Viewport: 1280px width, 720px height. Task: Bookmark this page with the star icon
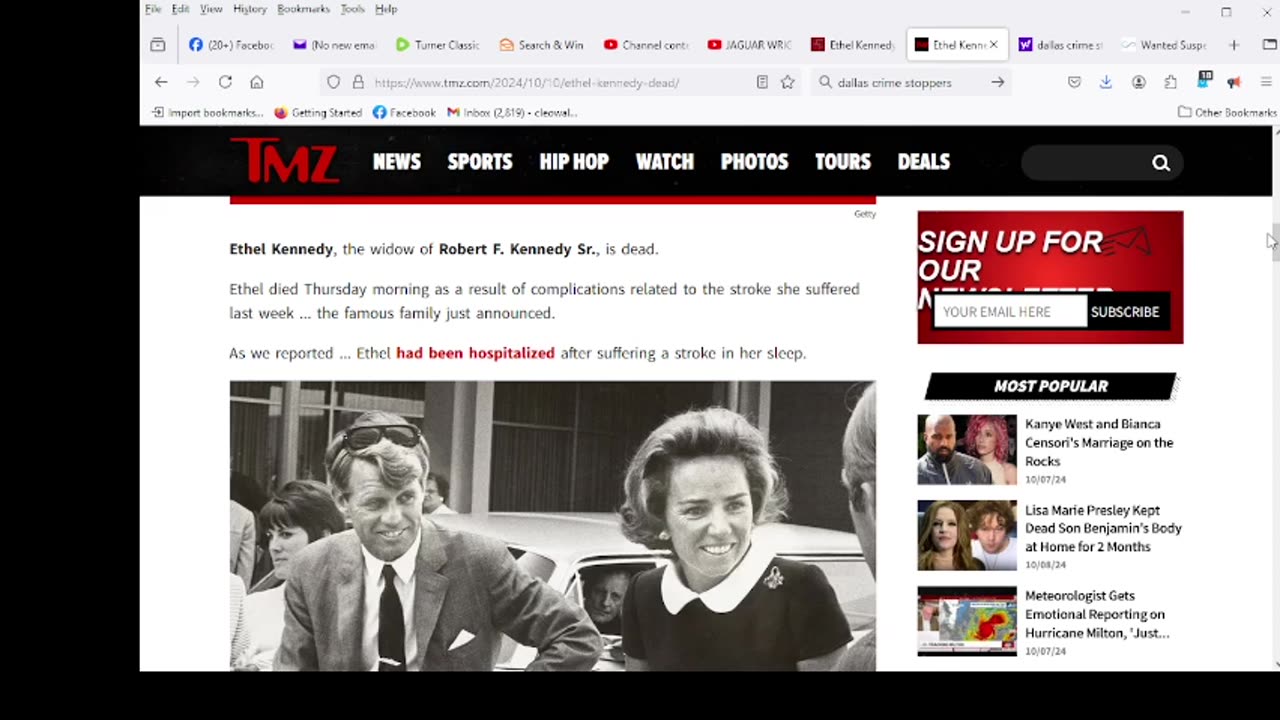787,82
